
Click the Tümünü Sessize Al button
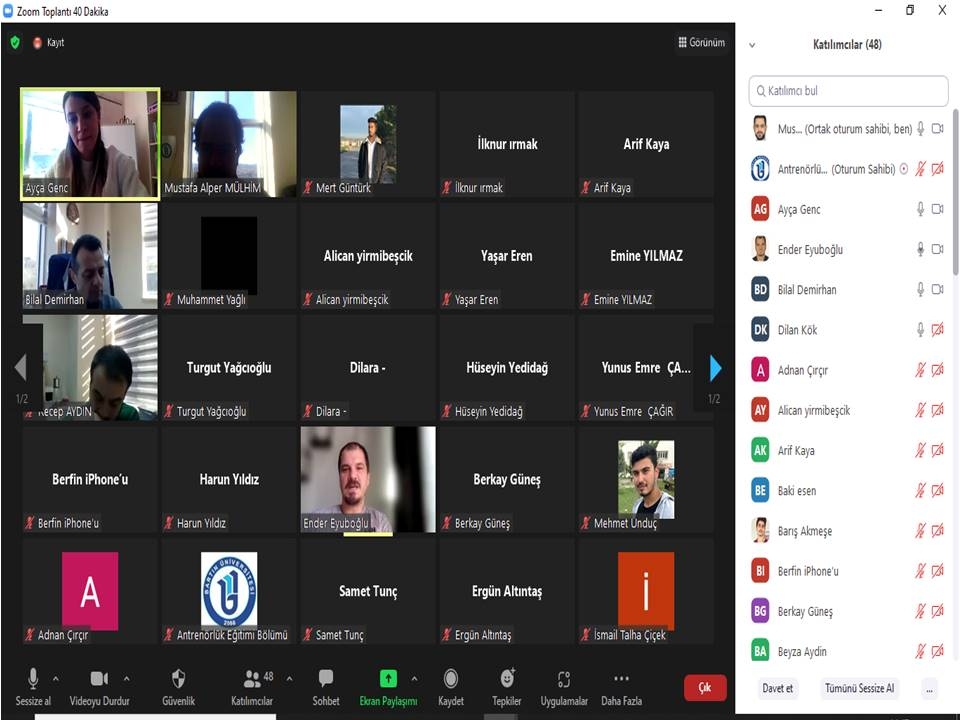859,689
